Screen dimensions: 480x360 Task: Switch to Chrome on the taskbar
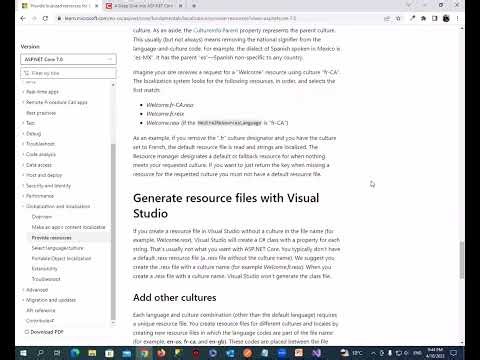pyautogui.click(x=144, y=353)
